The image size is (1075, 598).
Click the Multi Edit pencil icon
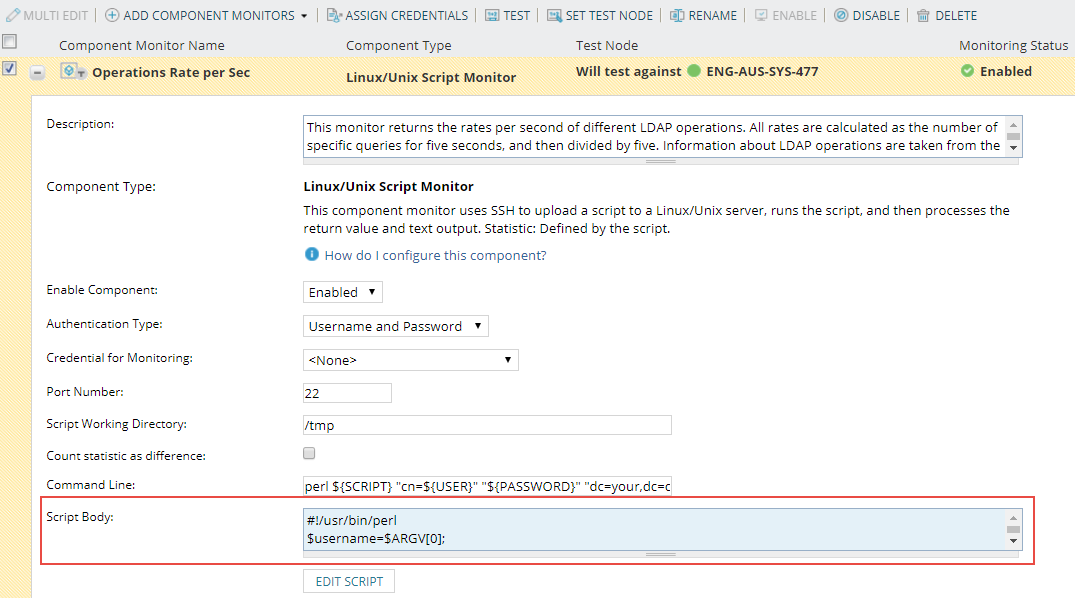(x=14, y=16)
